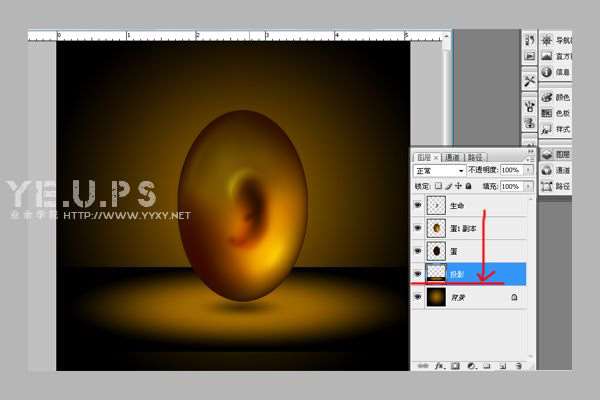Click the tool presets wrench icon
This screenshot has height=400, width=600.
tap(529, 82)
